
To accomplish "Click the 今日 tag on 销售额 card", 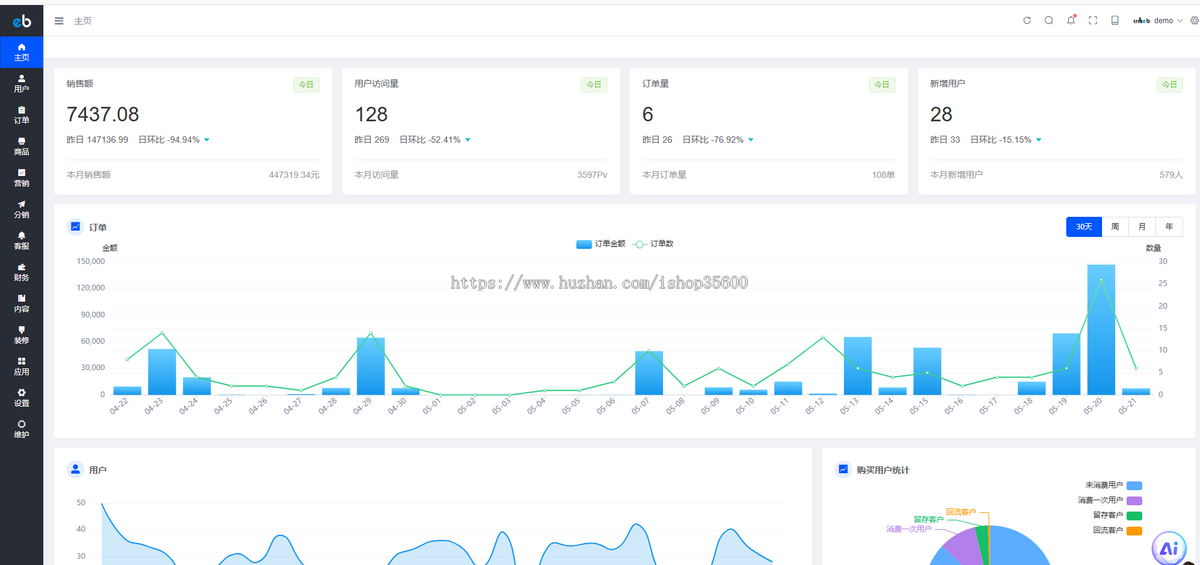I will tap(306, 85).
